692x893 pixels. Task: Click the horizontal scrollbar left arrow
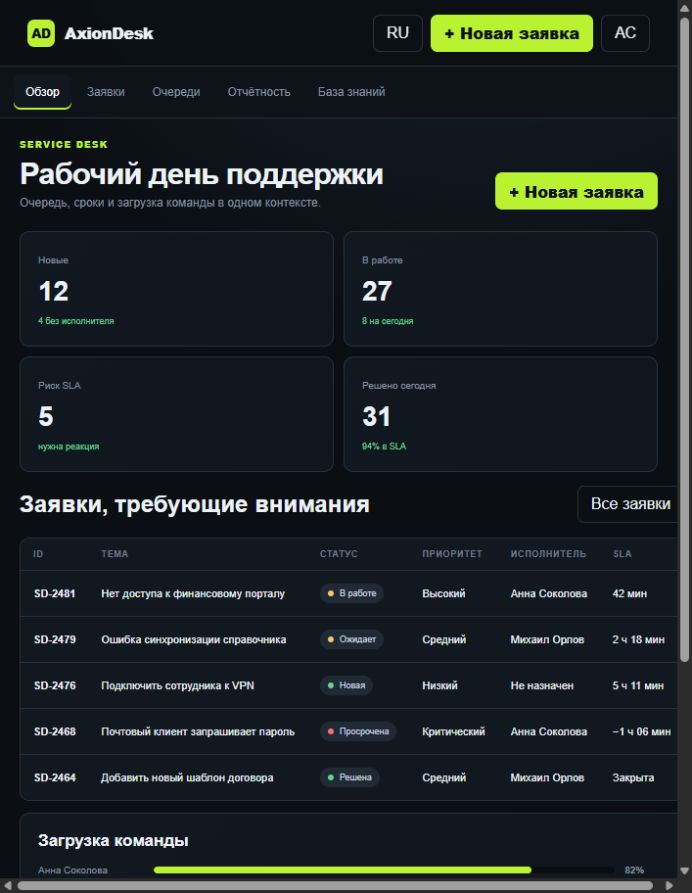click(x=7, y=886)
